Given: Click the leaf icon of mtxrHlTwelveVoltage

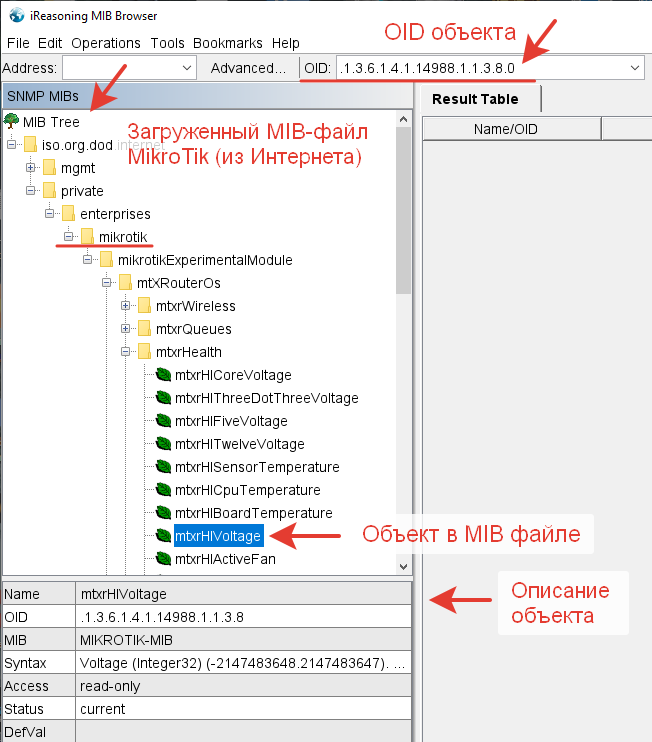Looking at the screenshot, I should click(163, 444).
